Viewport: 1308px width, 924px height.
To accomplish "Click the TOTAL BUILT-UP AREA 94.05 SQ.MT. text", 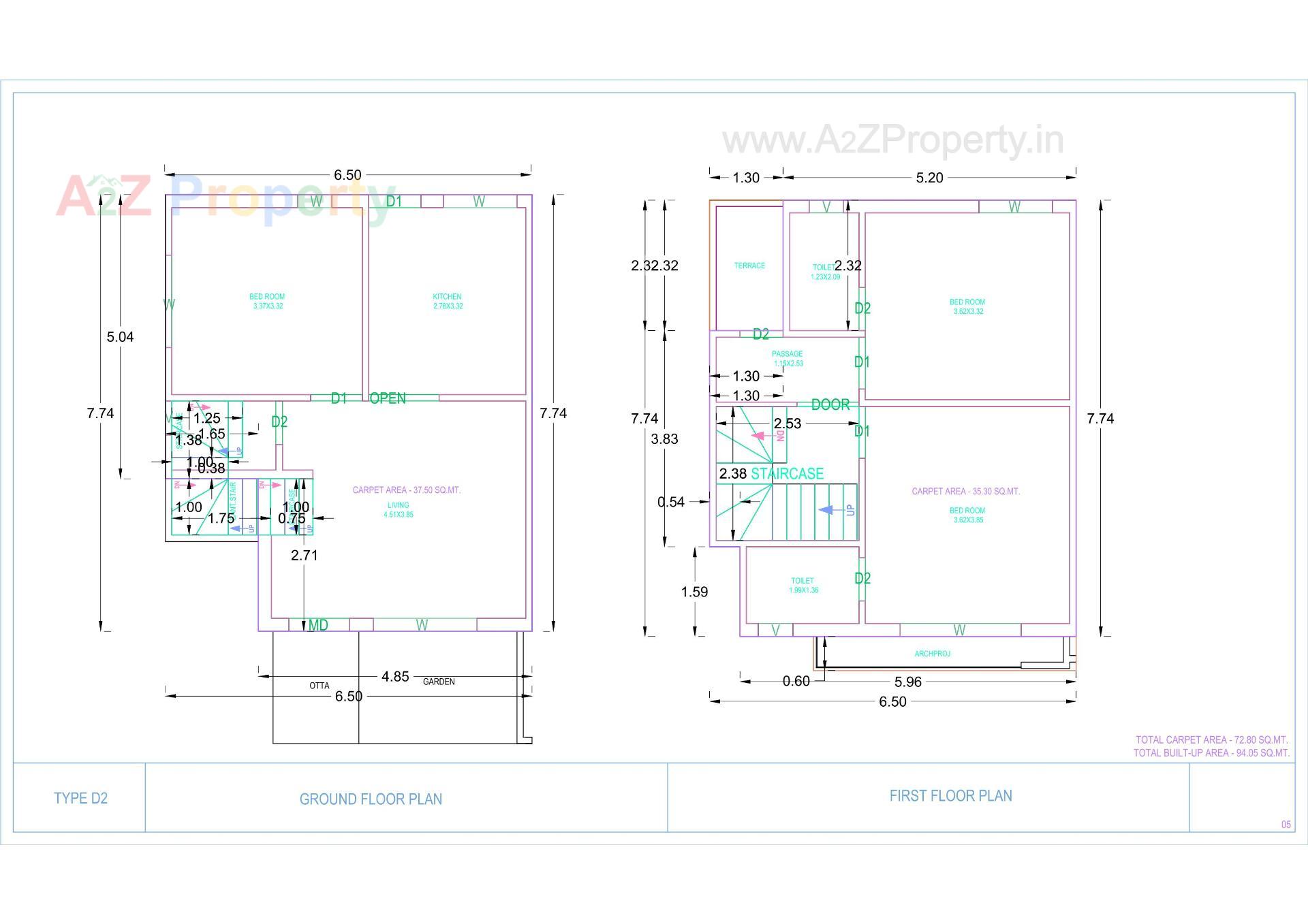I will (1211, 752).
